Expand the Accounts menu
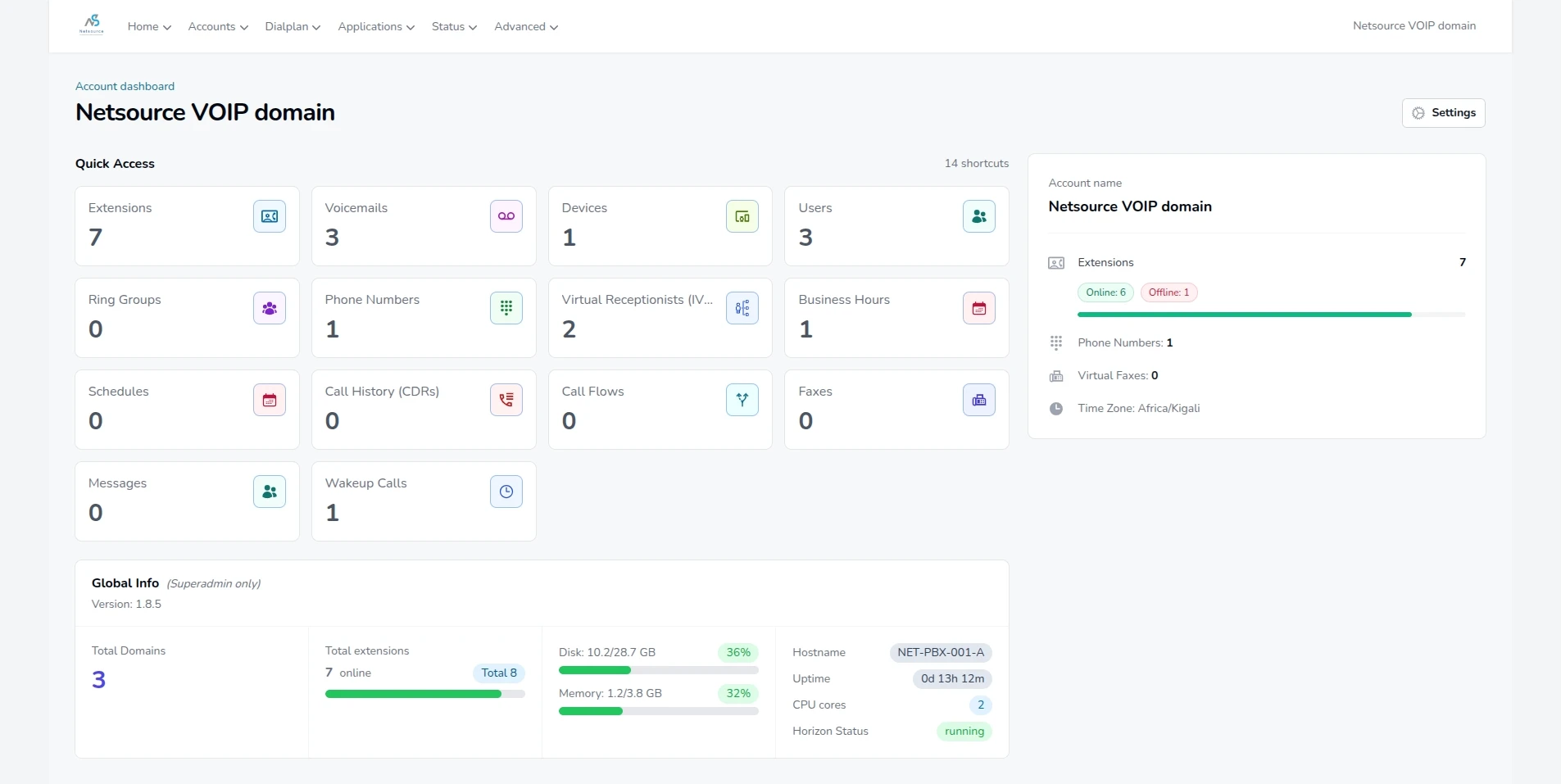 [x=218, y=26]
